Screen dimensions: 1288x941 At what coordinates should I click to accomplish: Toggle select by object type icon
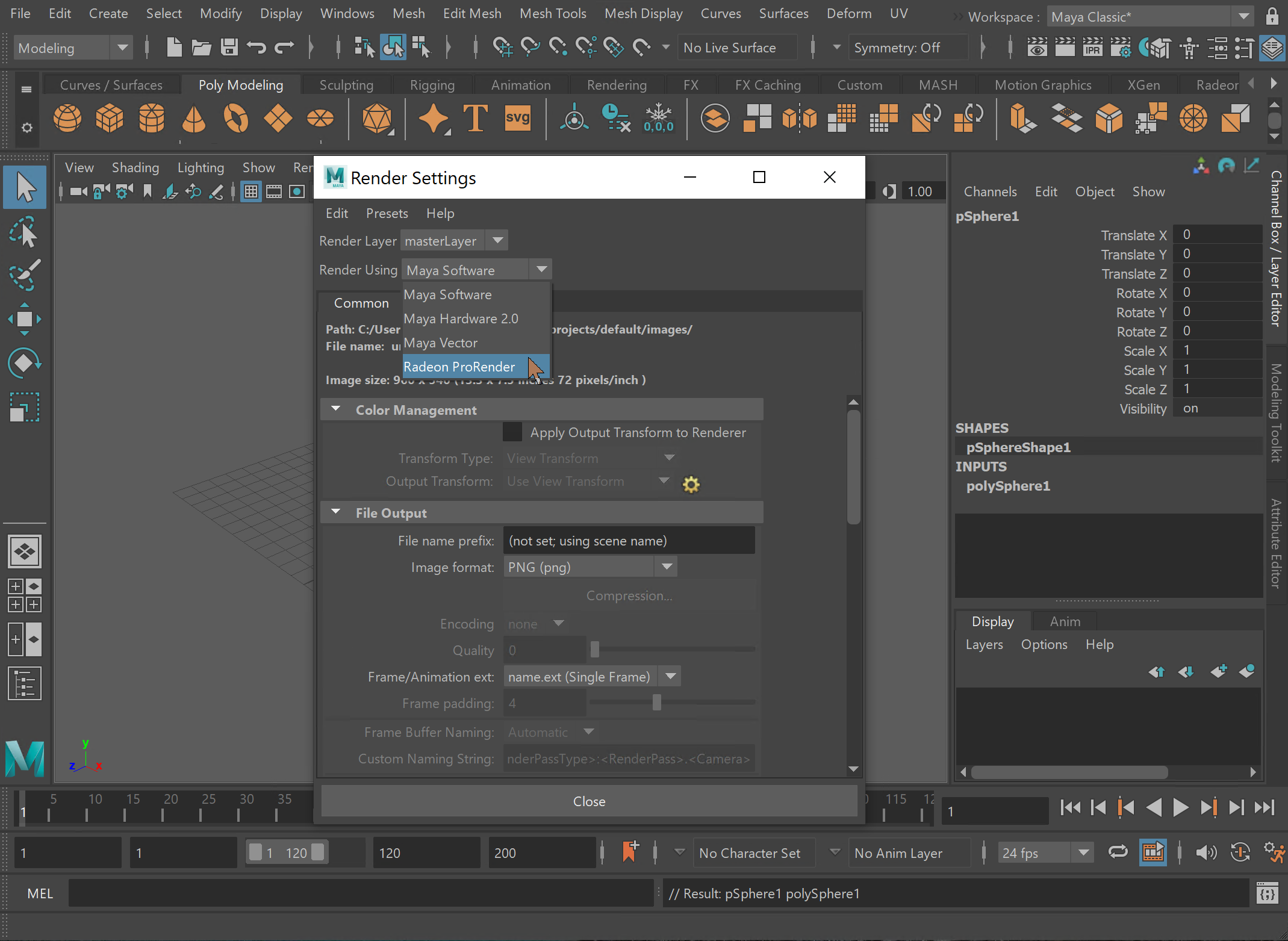[393, 47]
